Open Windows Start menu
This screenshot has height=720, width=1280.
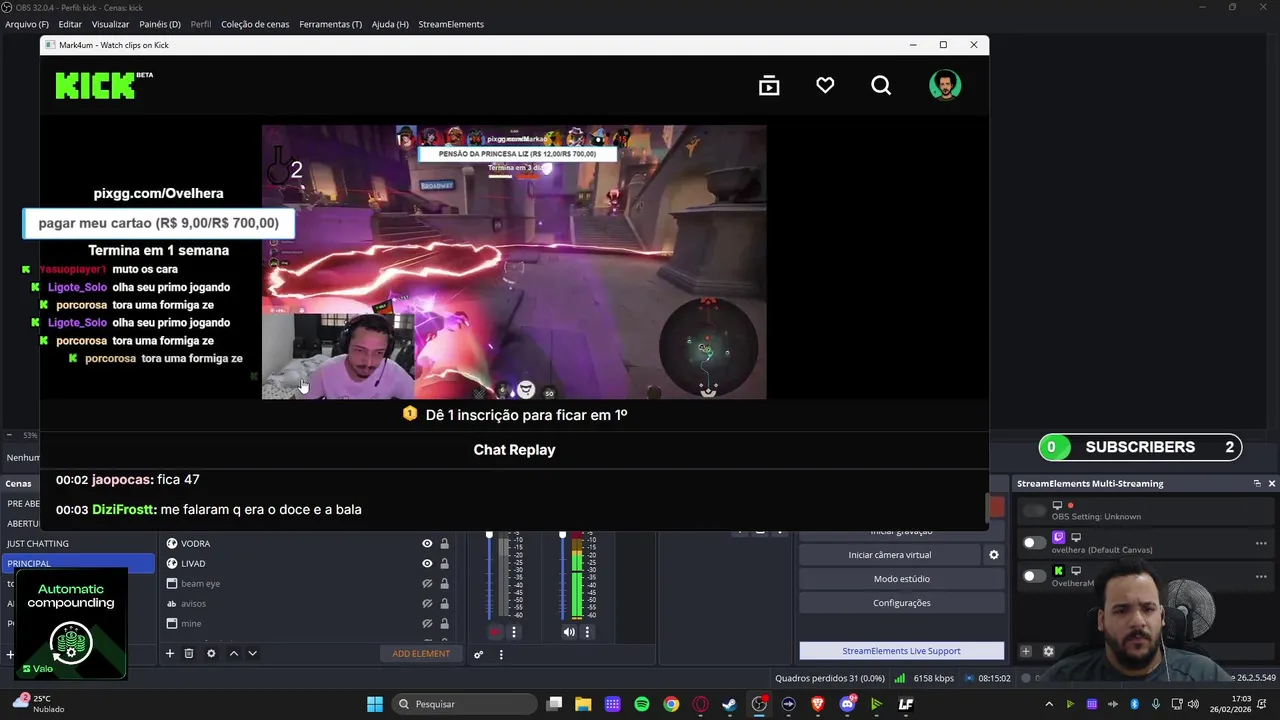tap(375, 704)
